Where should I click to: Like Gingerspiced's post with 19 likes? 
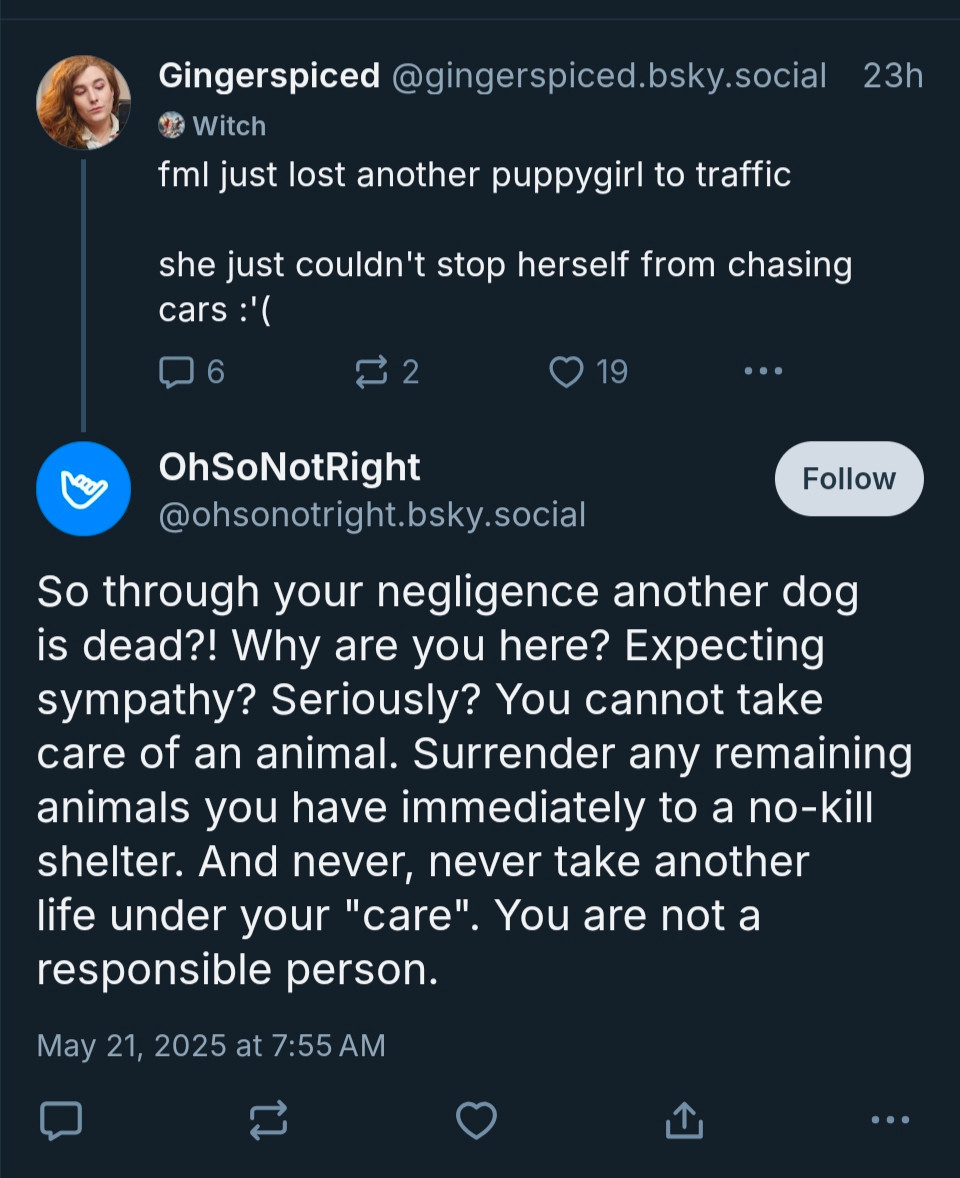(x=588, y=372)
